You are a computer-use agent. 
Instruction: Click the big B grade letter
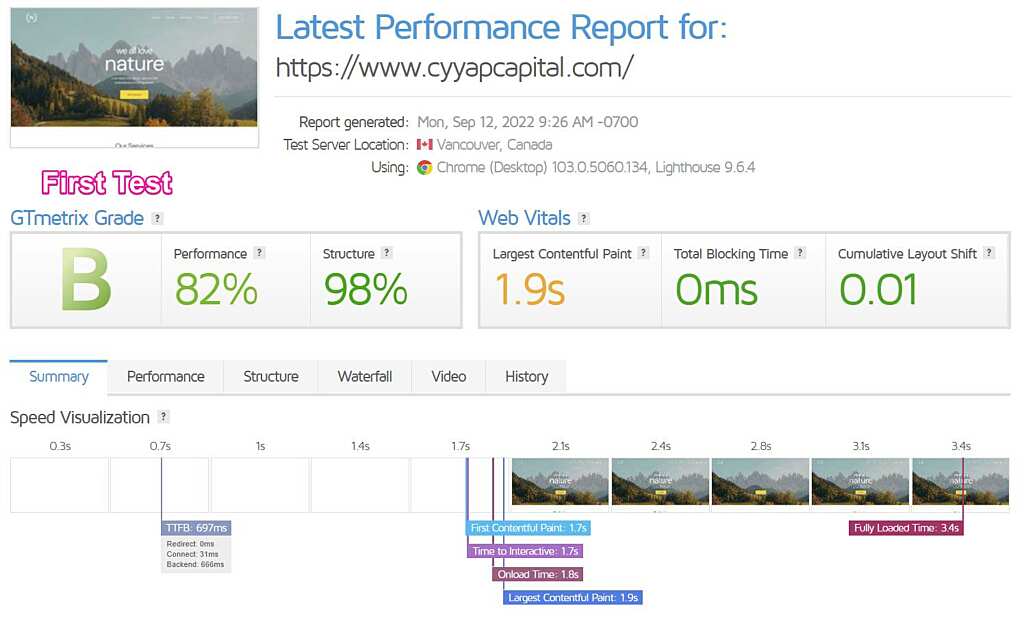click(x=86, y=281)
